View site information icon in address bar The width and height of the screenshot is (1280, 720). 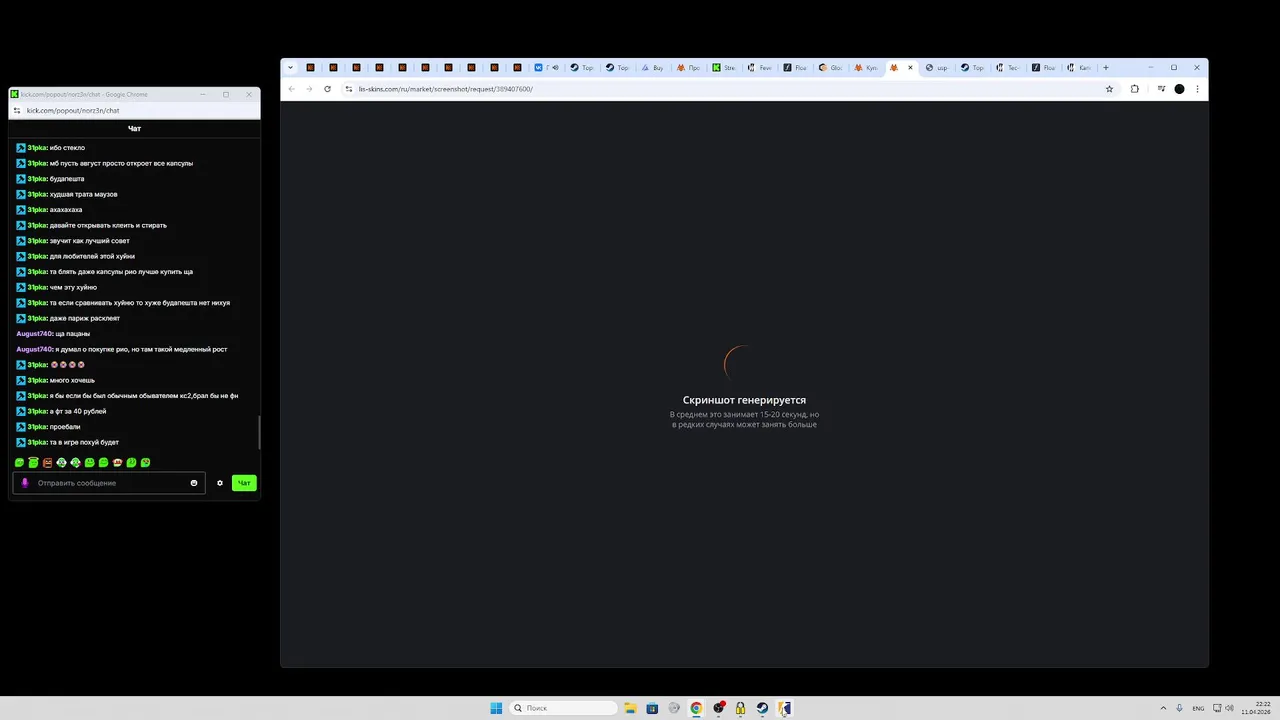[349, 89]
